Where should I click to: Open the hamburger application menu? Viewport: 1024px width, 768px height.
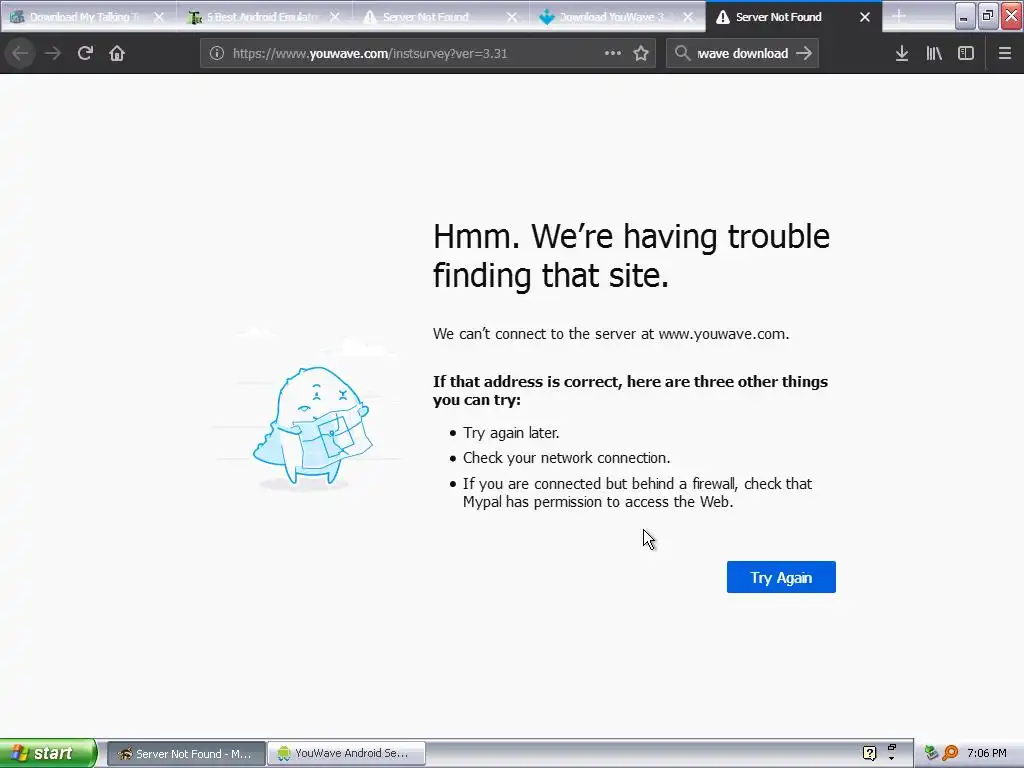[x=1005, y=54]
